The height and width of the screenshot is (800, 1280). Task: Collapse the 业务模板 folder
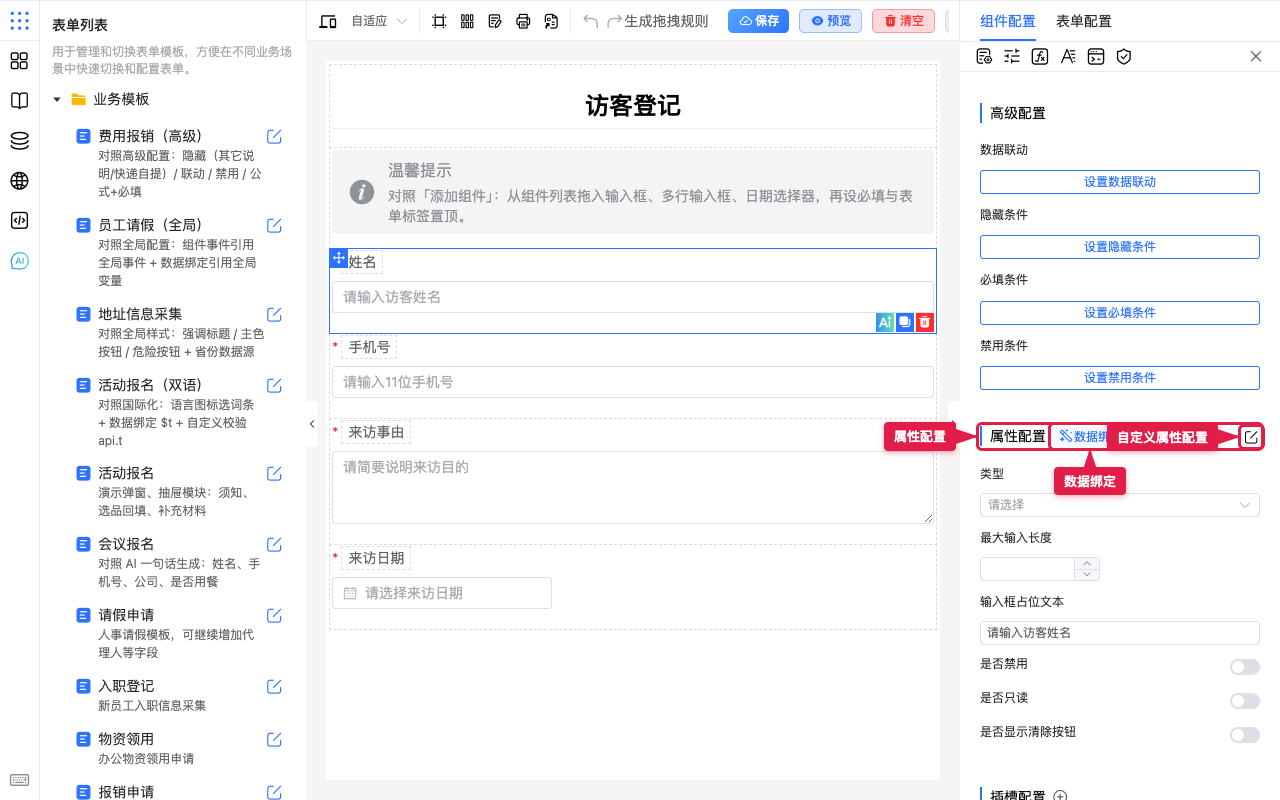click(x=57, y=100)
